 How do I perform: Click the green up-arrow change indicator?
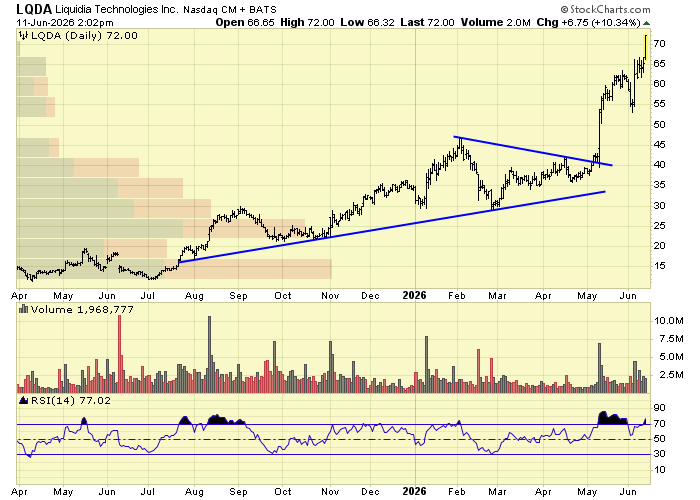click(x=646, y=23)
